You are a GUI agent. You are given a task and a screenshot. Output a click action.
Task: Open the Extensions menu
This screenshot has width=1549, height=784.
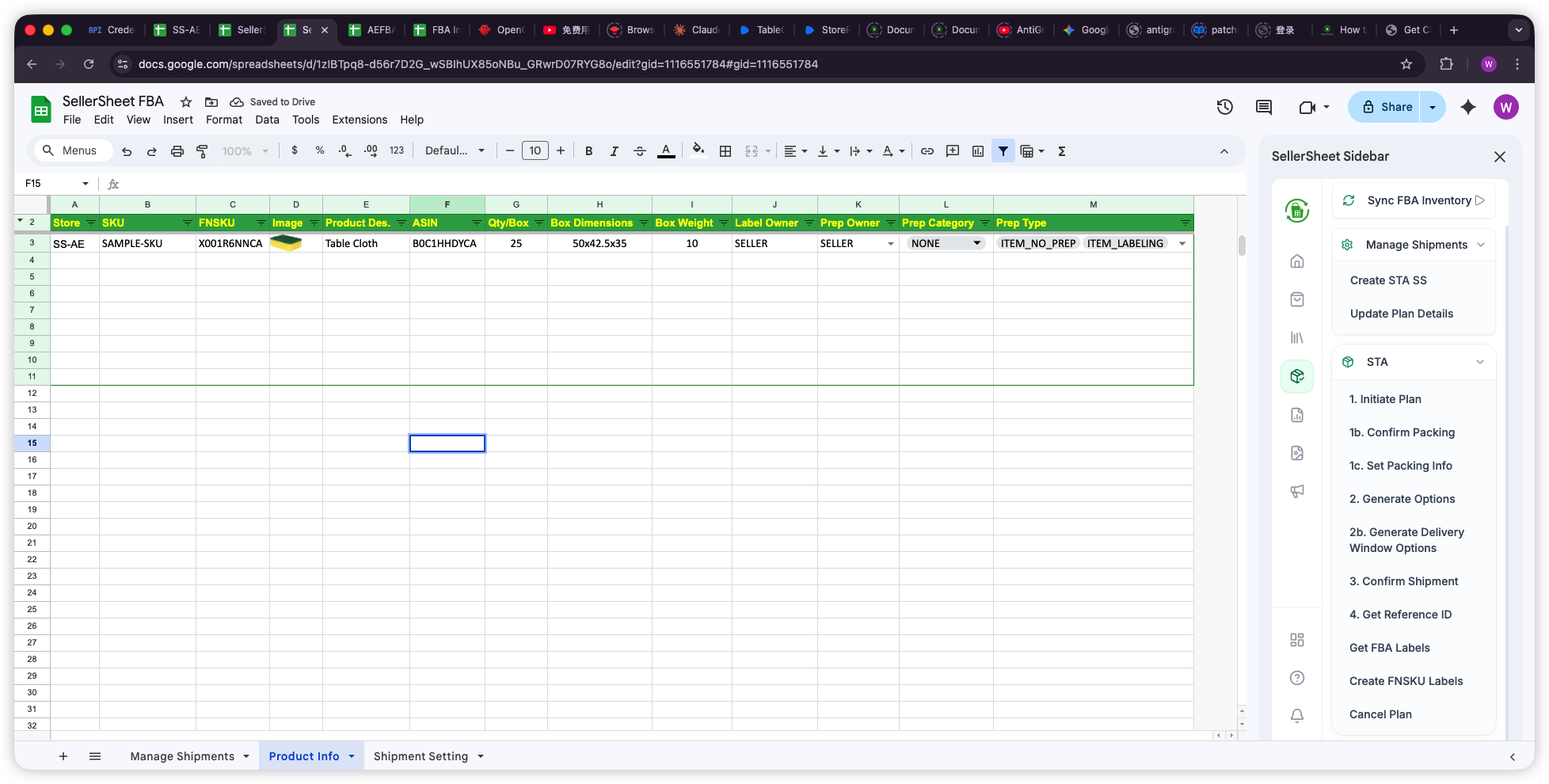[x=359, y=120]
